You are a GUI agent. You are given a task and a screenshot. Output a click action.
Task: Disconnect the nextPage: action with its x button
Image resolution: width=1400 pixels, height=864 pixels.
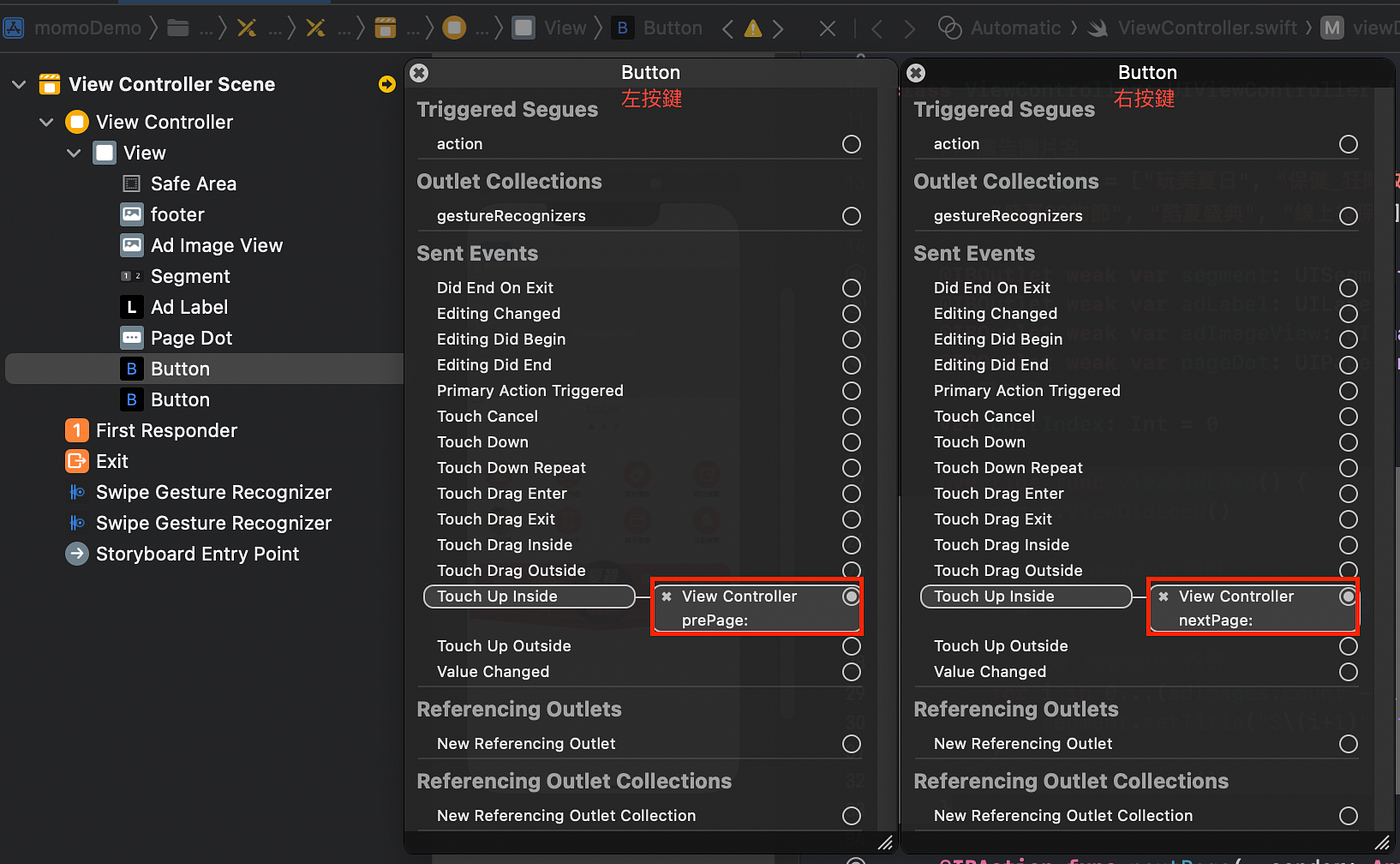(1163, 595)
